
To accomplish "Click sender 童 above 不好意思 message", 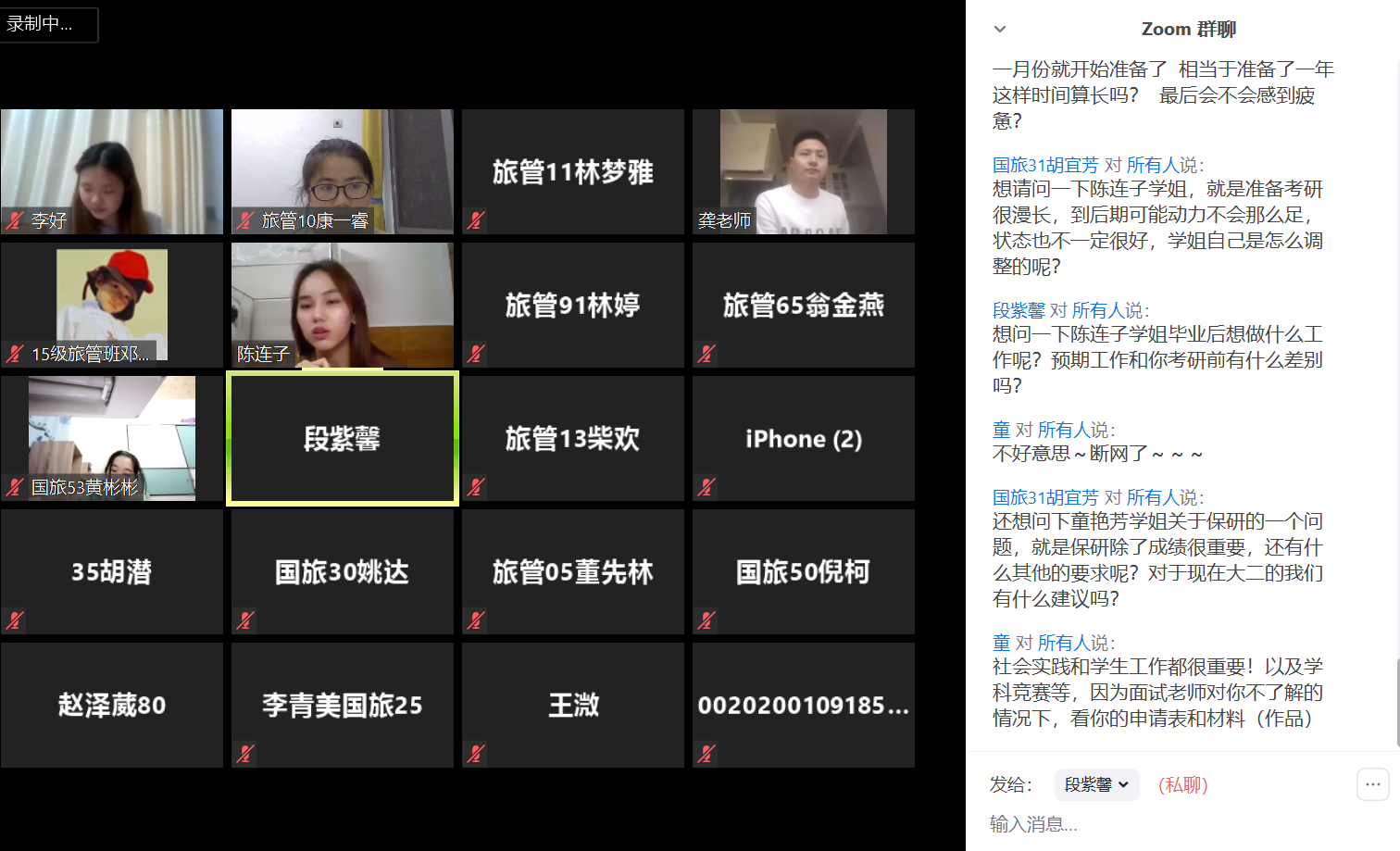I will pos(1001,430).
